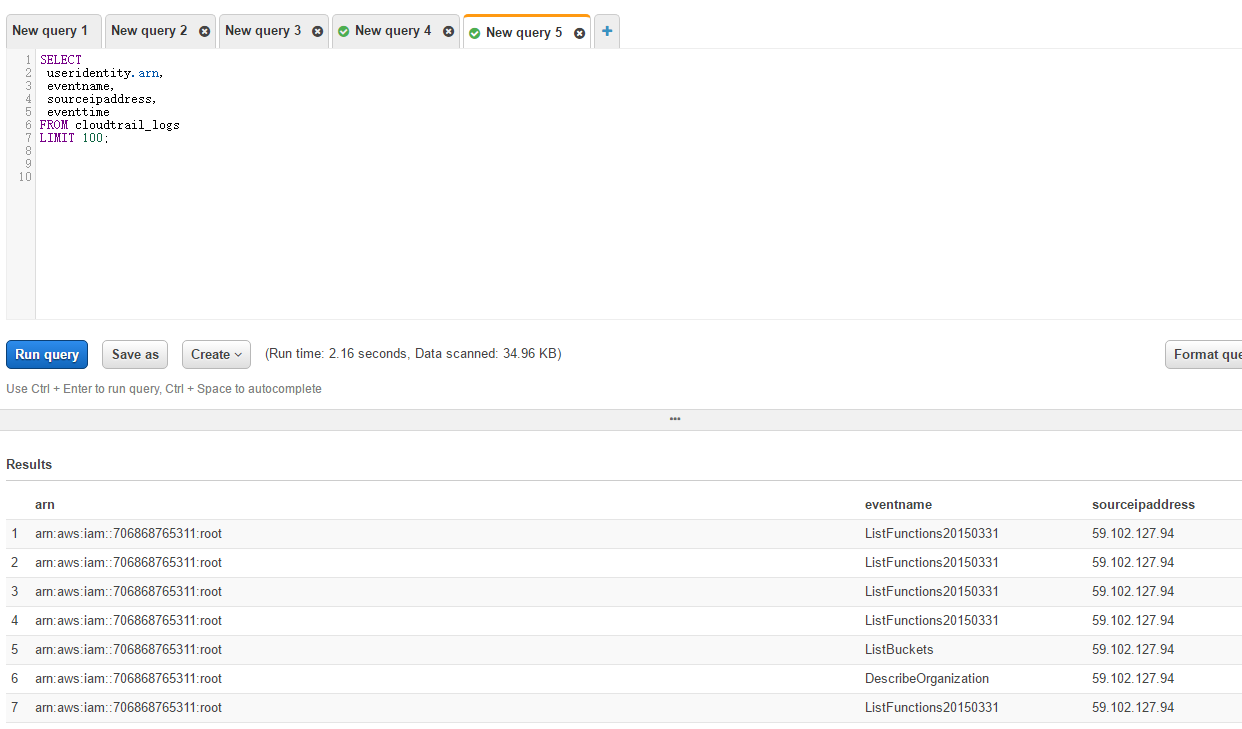The width and height of the screenshot is (1242, 729).
Task: Click ListFunctions20150331 cell in row 2
Action: 932,563
